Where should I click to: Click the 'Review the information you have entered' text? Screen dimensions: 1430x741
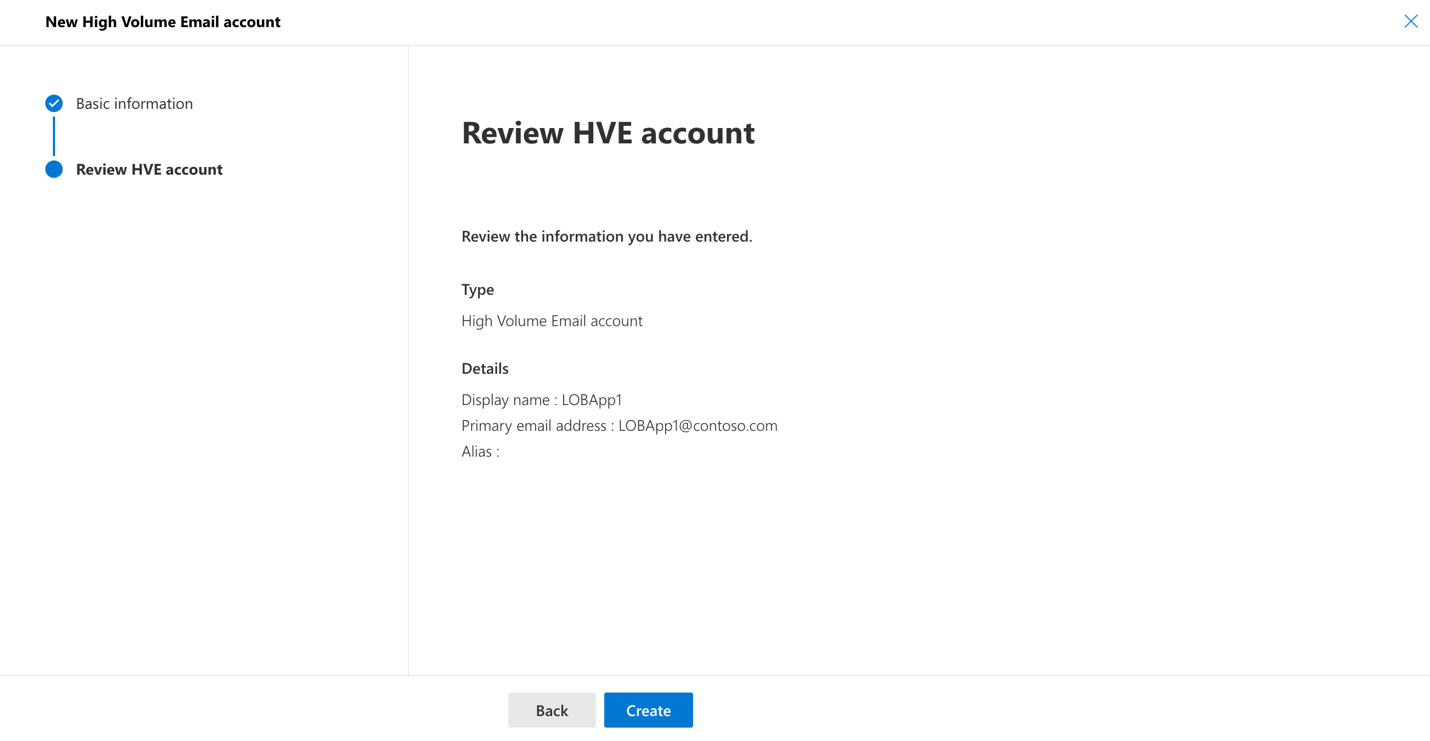(606, 237)
